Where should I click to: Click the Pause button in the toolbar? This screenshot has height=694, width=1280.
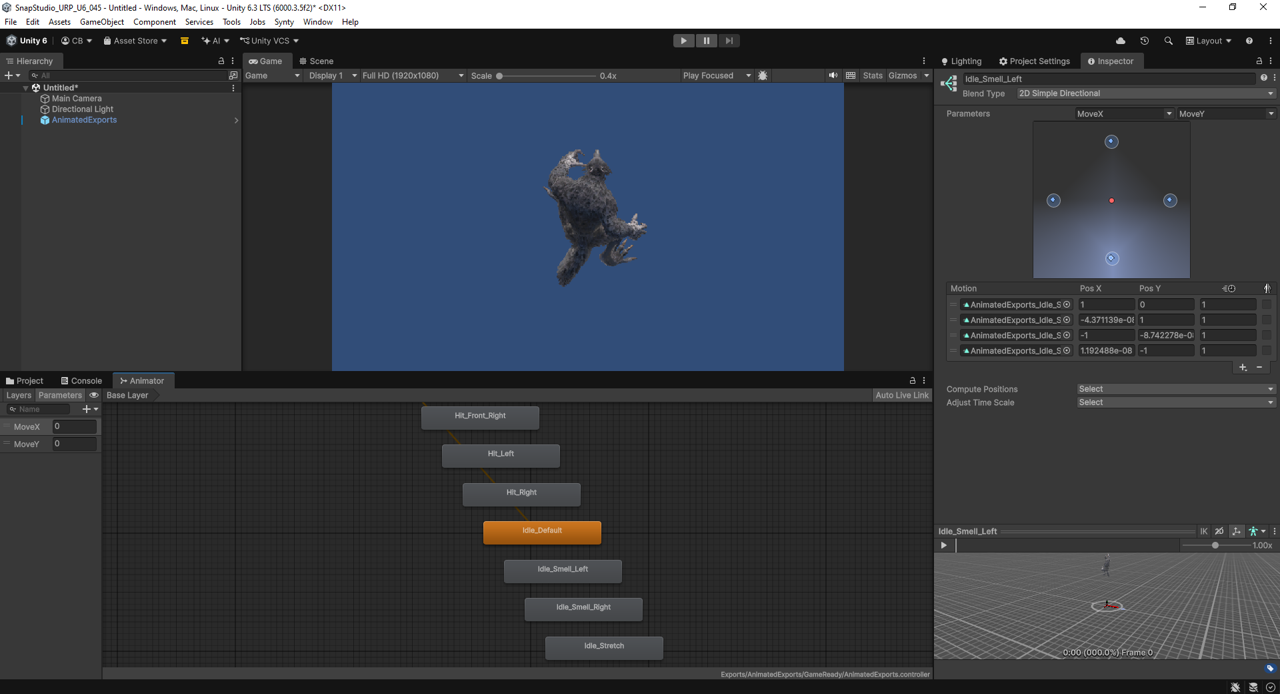(x=706, y=41)
